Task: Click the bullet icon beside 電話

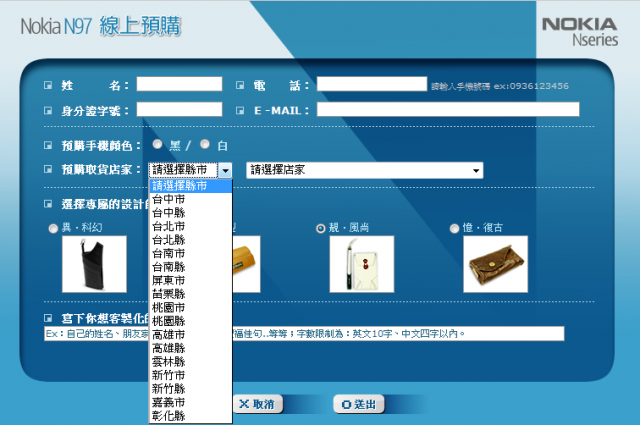Action: pyautogui.click(x=240, y=85)
